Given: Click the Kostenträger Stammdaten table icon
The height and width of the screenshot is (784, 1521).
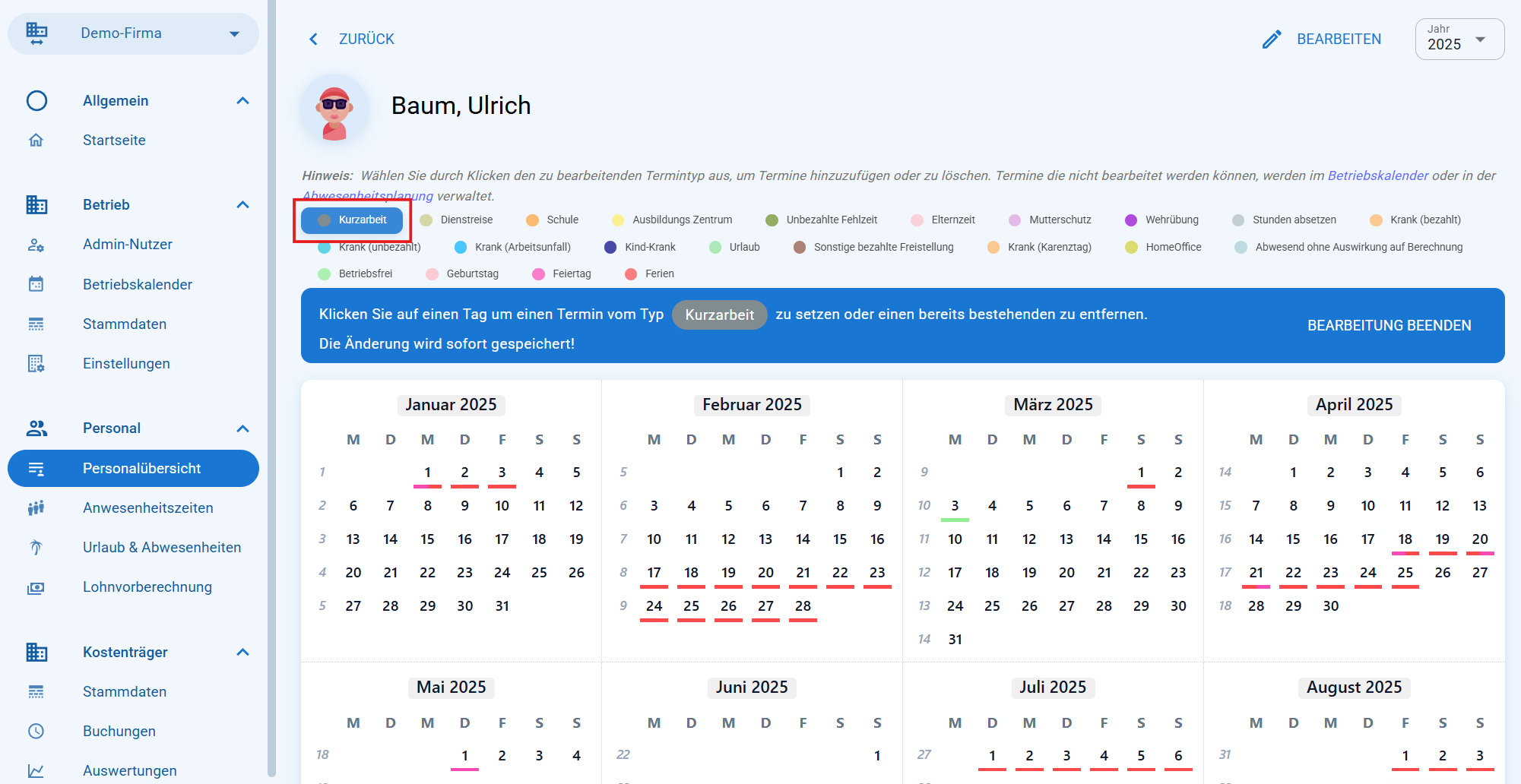Looking at the screenshot, I should click(x=36, y=692).
